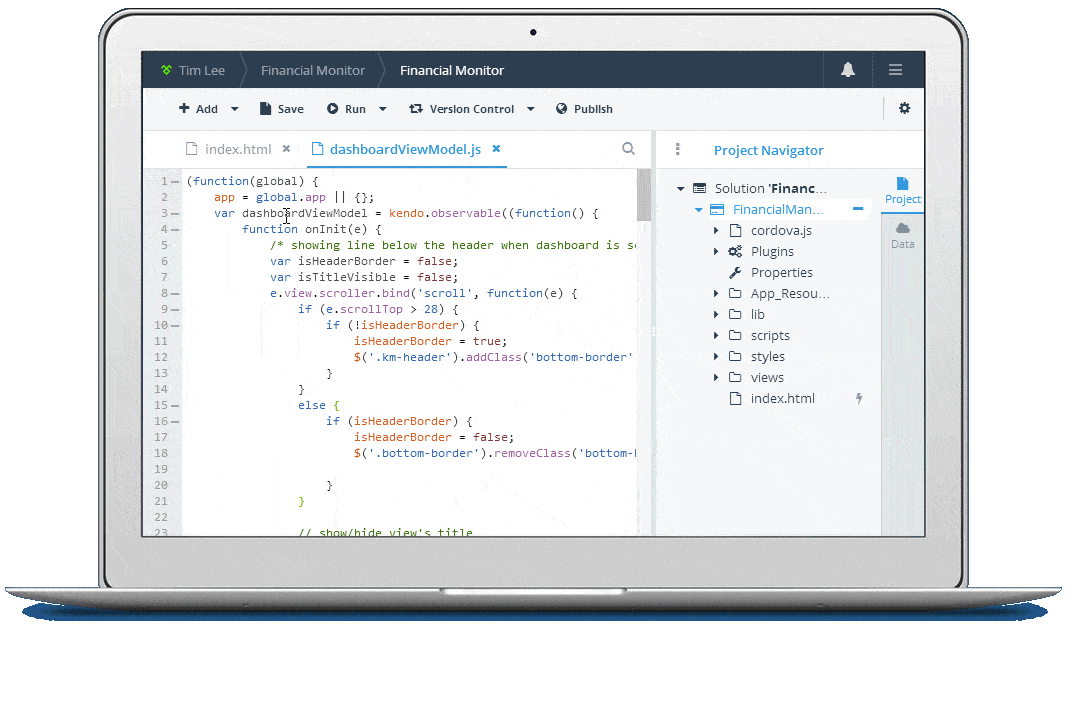Expand the lib folder
The image size is (1075, 728).
click(716, 315)
